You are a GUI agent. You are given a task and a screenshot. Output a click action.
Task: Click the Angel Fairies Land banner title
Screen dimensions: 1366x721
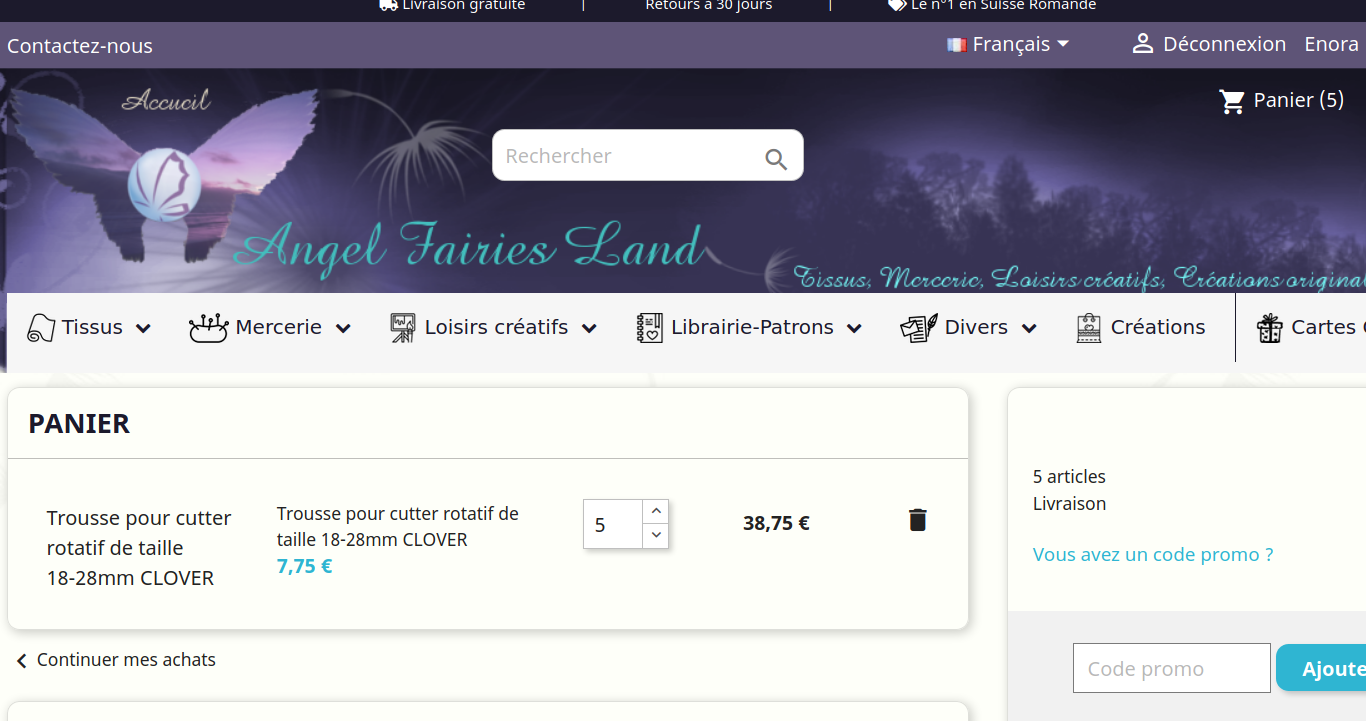pyautogui.click(x=468, y=246)
